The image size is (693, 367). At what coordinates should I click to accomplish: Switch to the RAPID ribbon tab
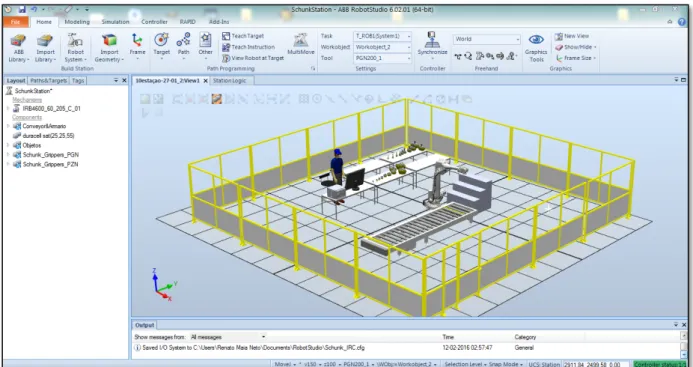187,22
